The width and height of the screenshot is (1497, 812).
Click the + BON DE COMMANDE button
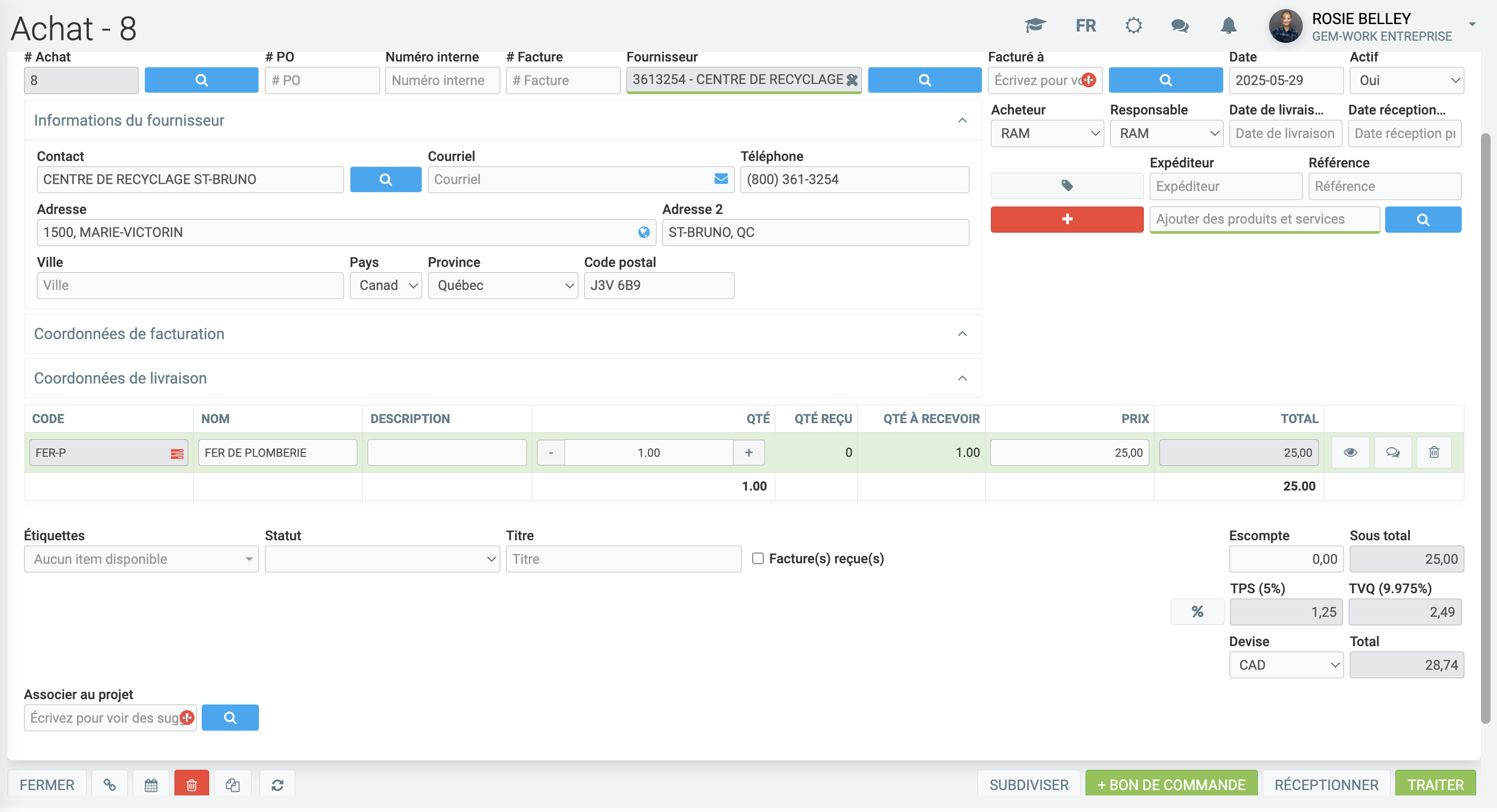click(1171, 785)
